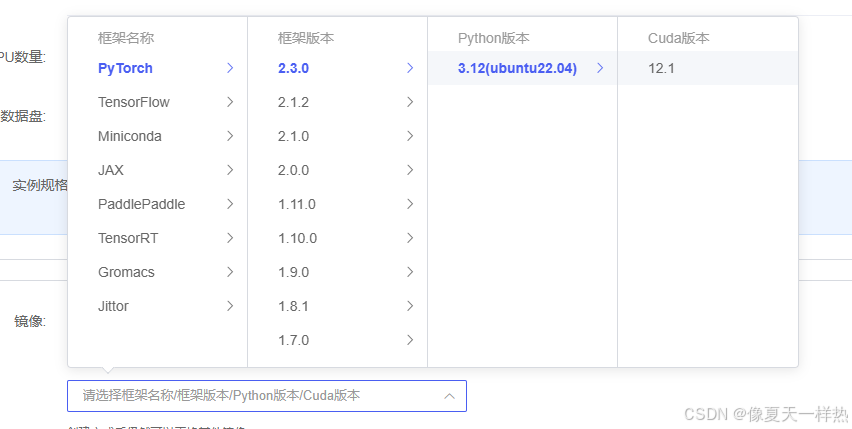Choose framework version 1.7.0

pyautogui.click(x=337, y=340)
